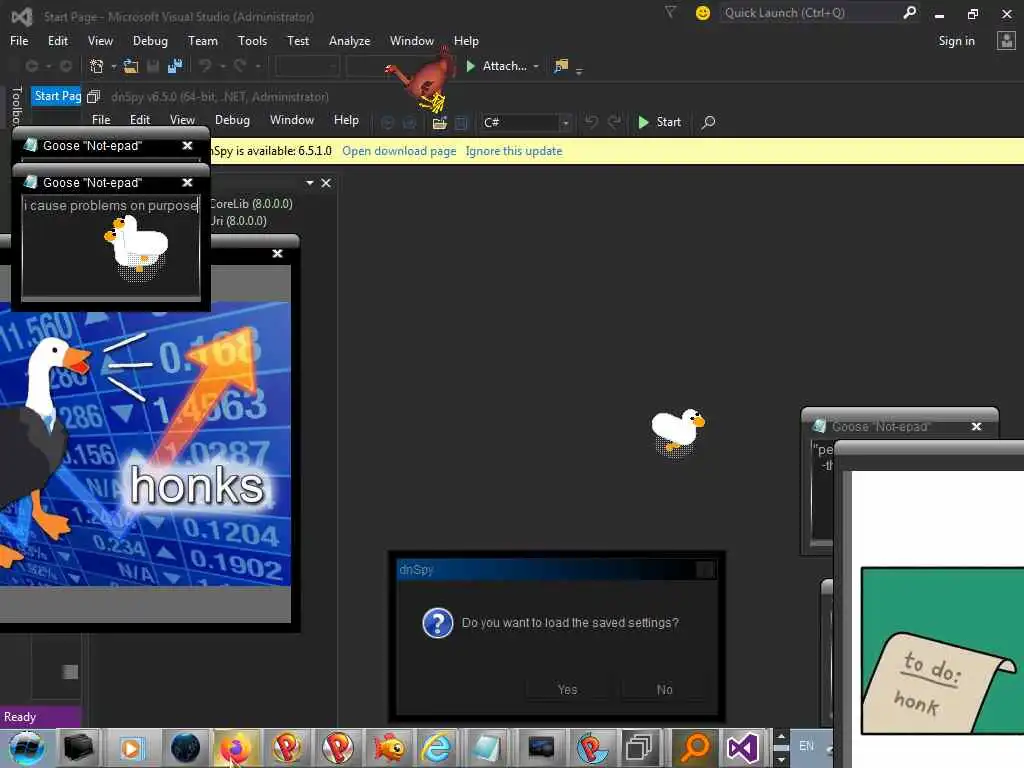This screenshot has width=1024, height=768.
Task: Click the dnSpy redo arrow icon
Action: 615,122
